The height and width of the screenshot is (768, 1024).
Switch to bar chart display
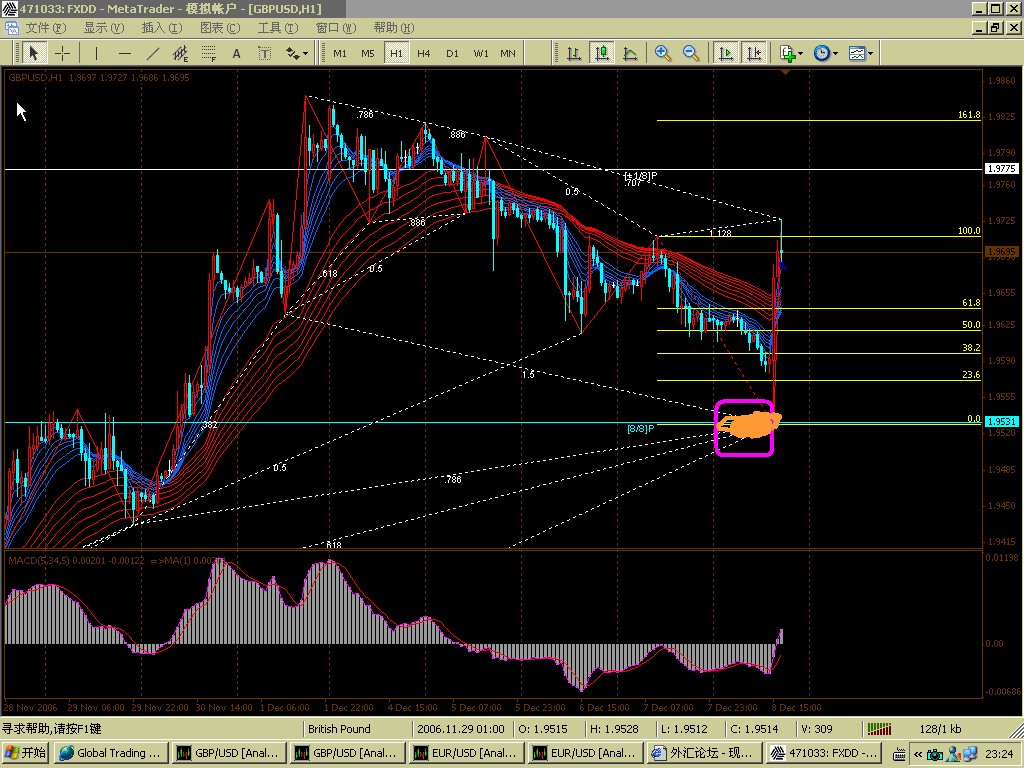click(x=574, y=53)
